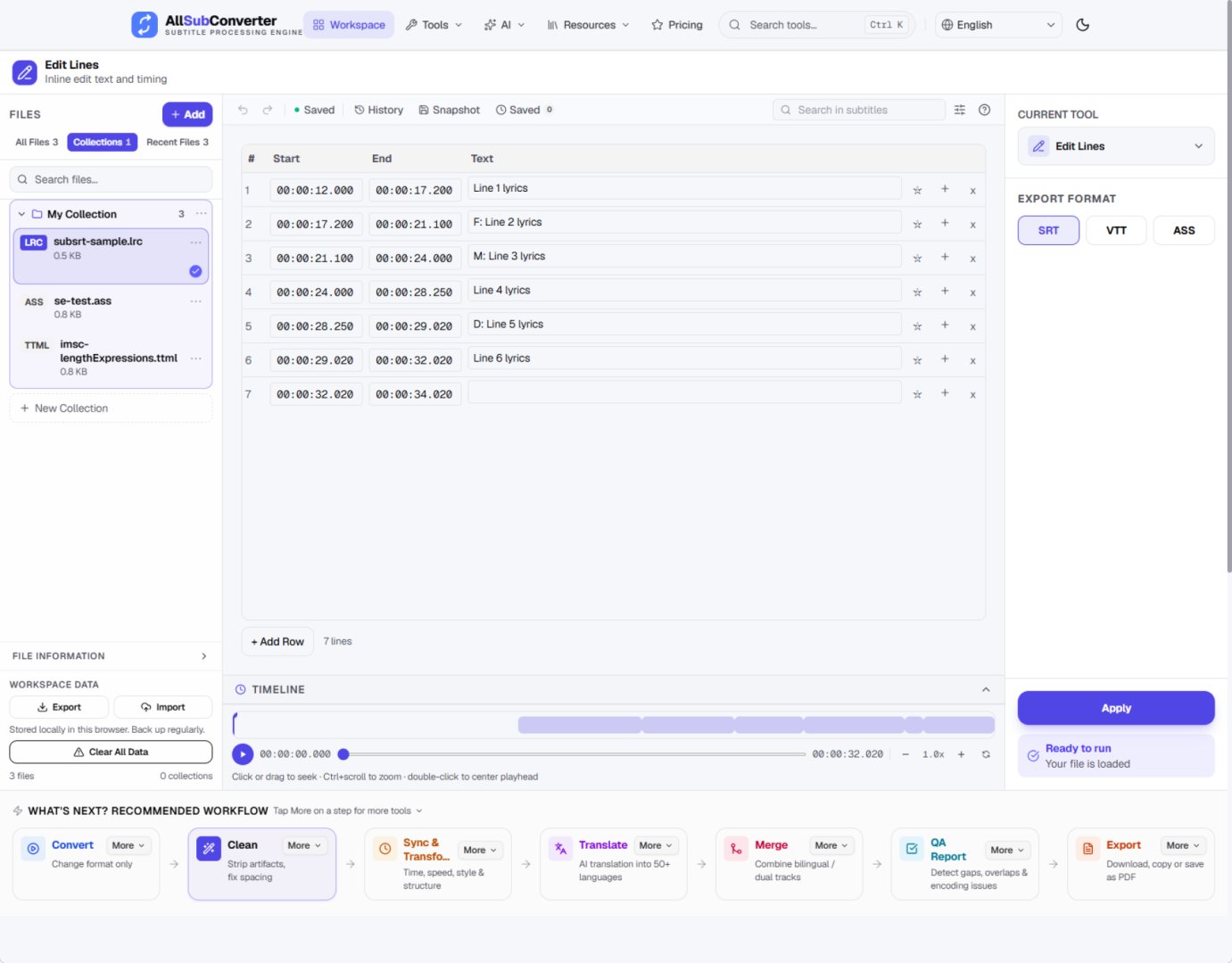Toggle selection checkmark on subsrt-sample.lrc

pos(195,271)
